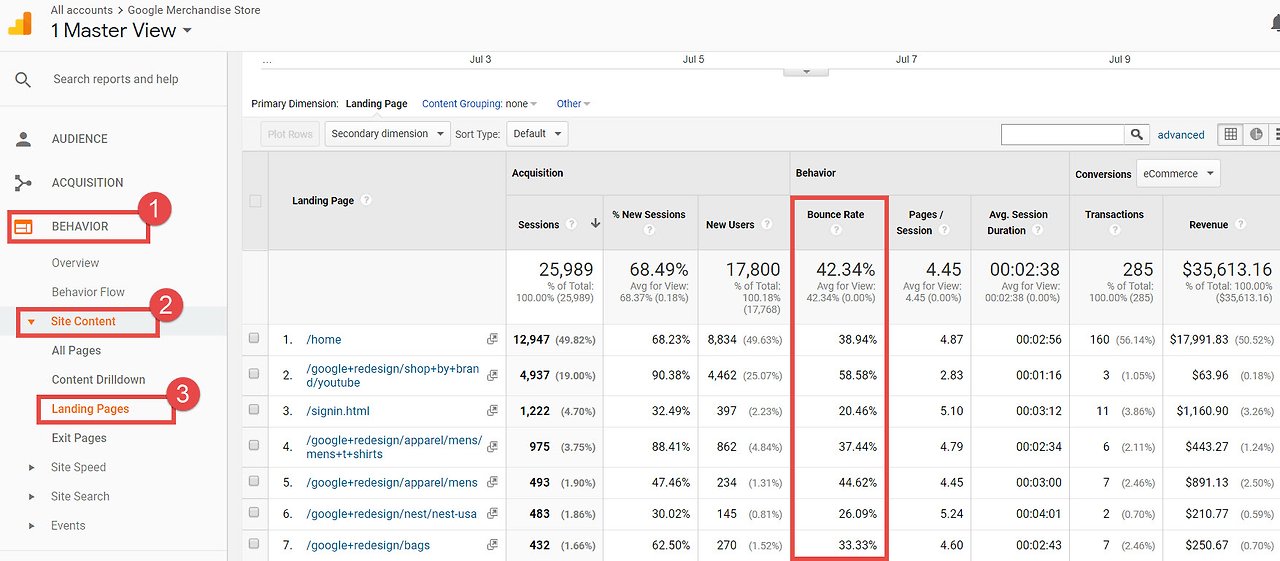Check the box for row 5 apparel/mens
The width and height of the screenshot is (1280, 561).
point(254,482)
